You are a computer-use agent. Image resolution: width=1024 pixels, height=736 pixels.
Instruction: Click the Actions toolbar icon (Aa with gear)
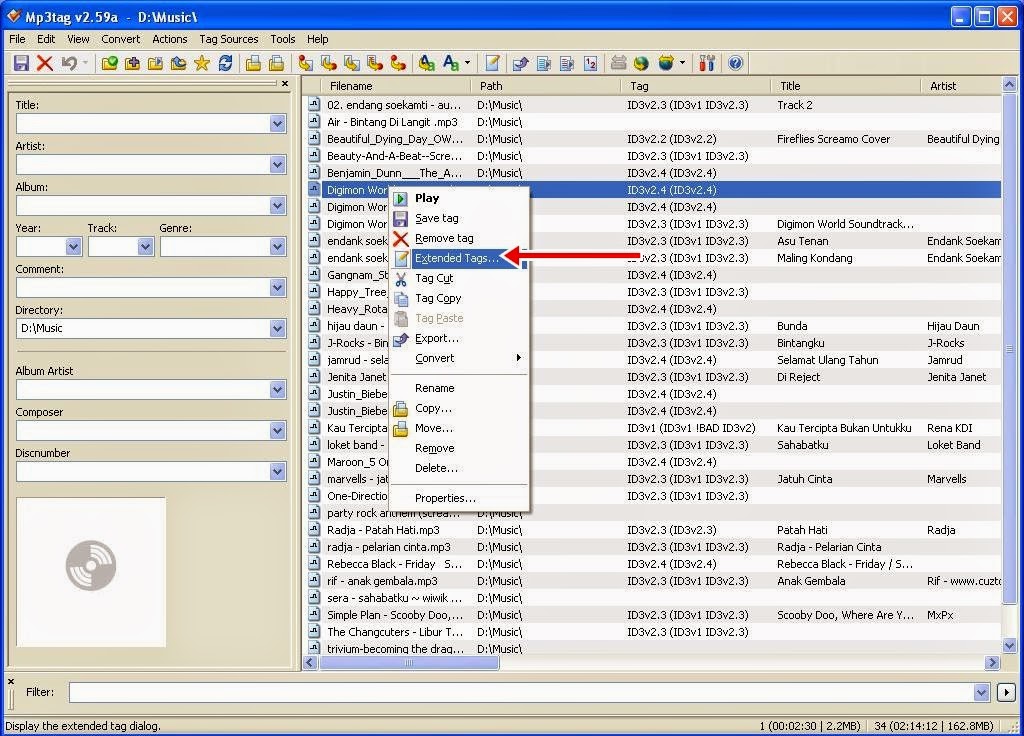click(426, 63)
